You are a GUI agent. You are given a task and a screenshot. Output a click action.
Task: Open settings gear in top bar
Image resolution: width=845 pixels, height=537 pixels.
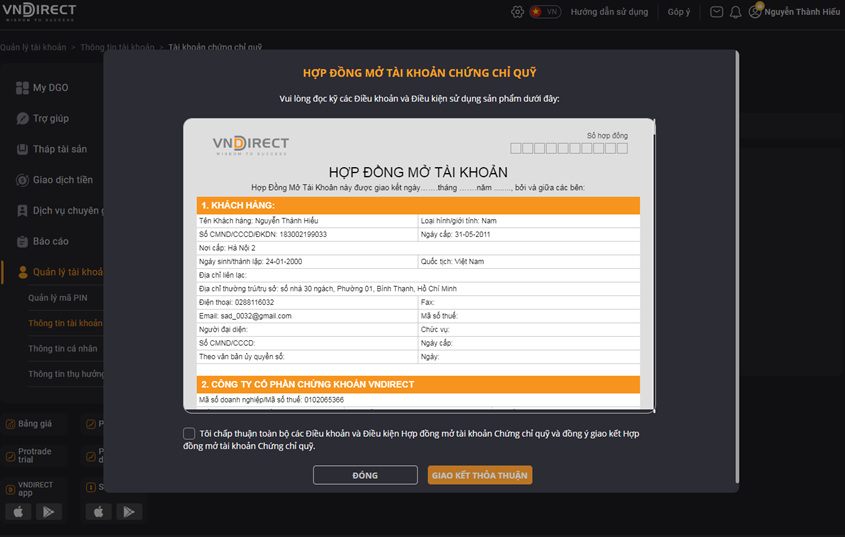coord(517,12)
